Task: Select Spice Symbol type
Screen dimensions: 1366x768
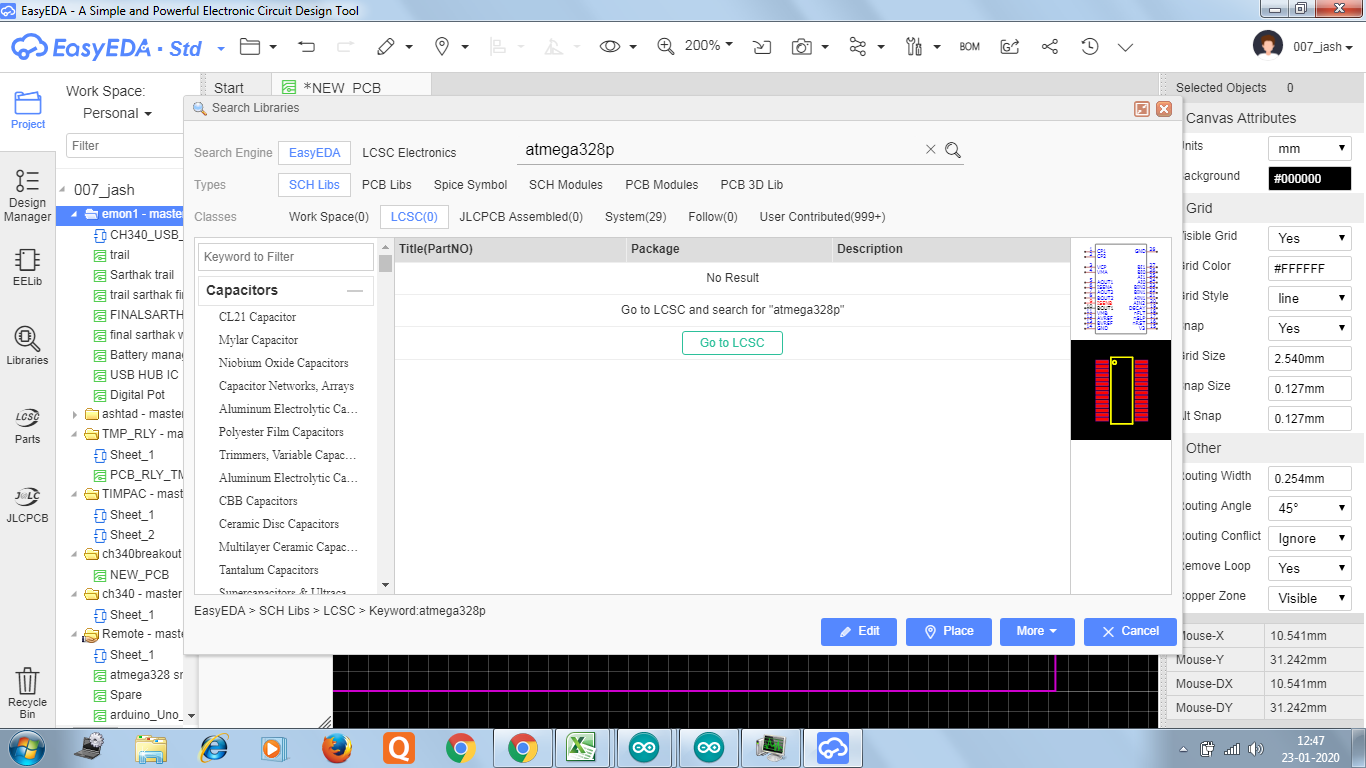Action: tap(470, 185)
